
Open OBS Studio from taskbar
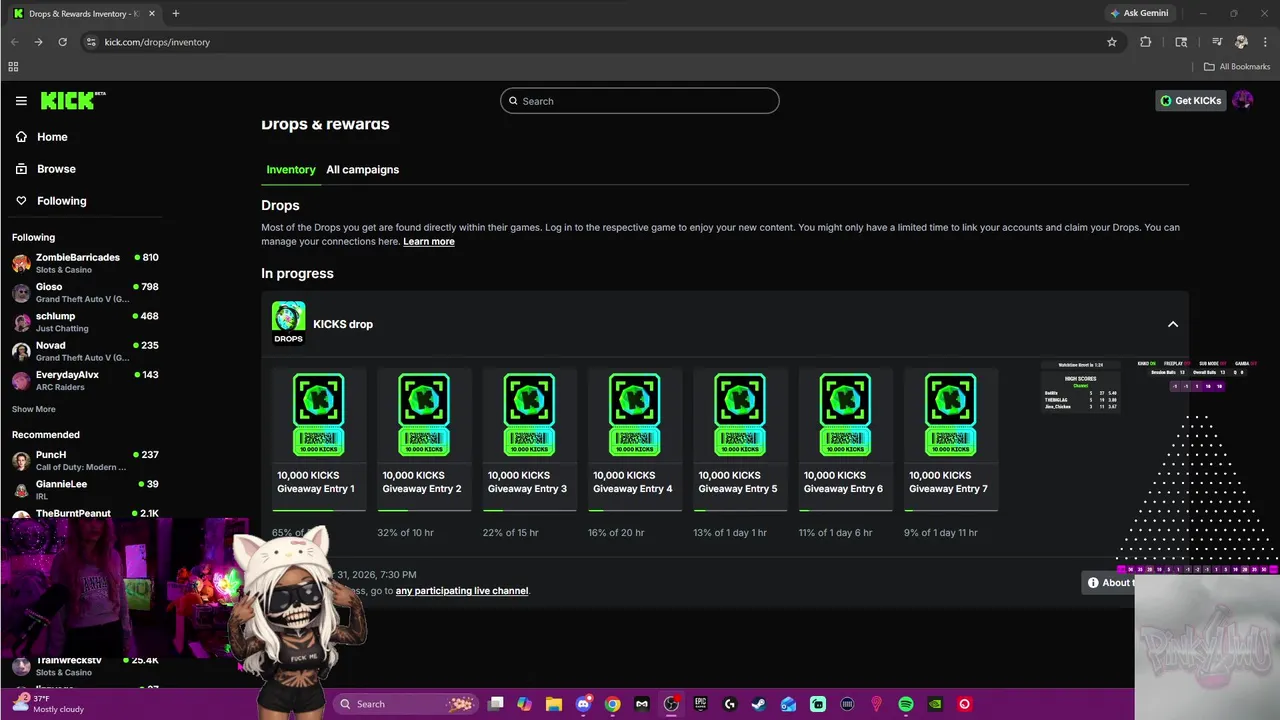click(671, 704)
